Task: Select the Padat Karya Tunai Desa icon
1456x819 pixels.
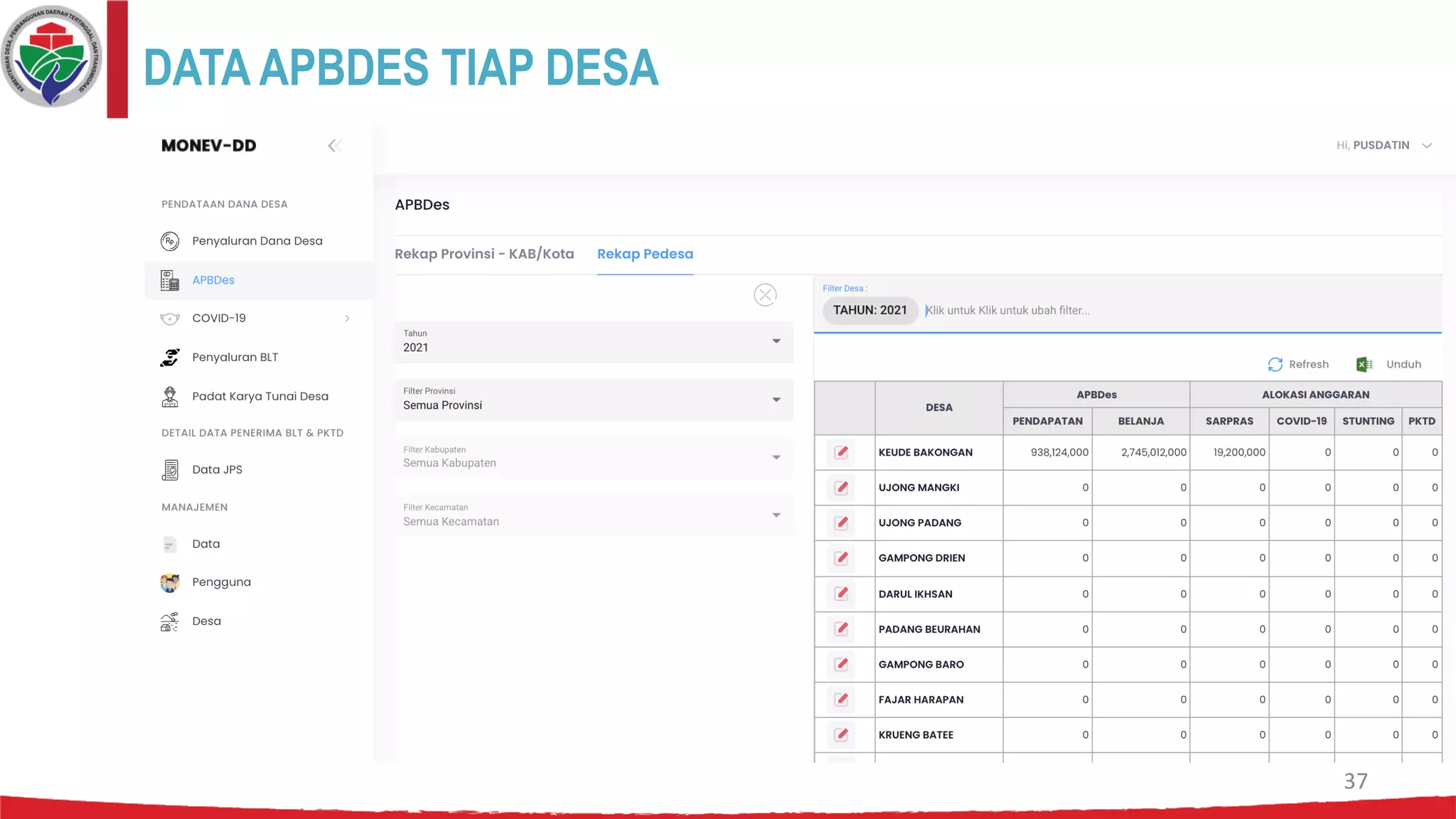Action: [x=169, y=397]
